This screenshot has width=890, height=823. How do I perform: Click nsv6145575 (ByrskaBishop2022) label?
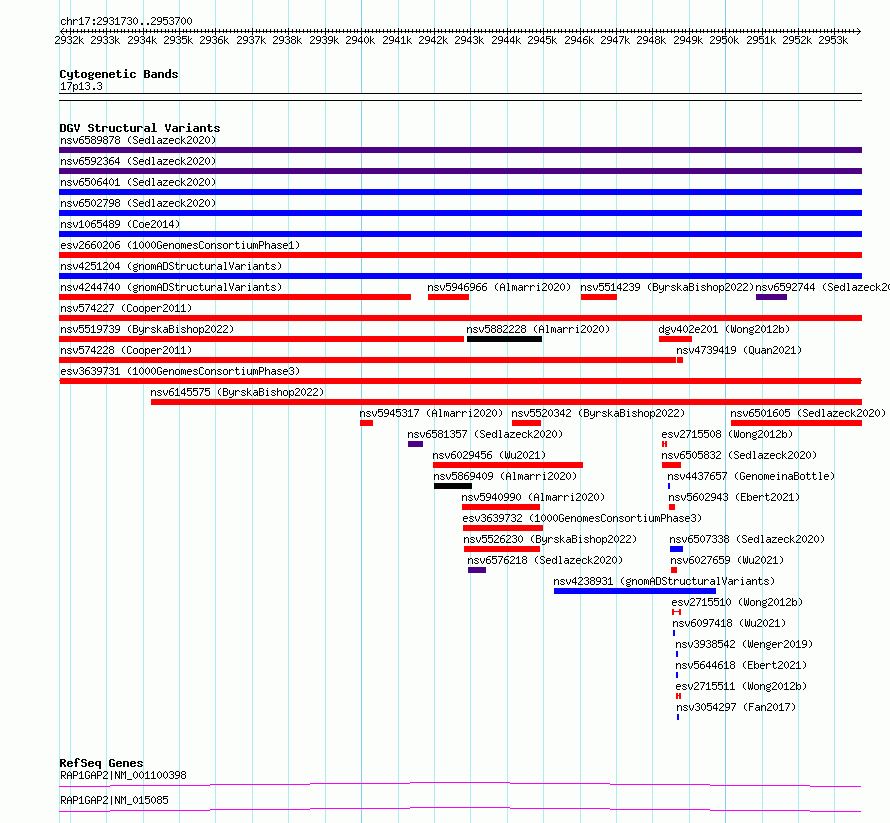pos(237,392)
